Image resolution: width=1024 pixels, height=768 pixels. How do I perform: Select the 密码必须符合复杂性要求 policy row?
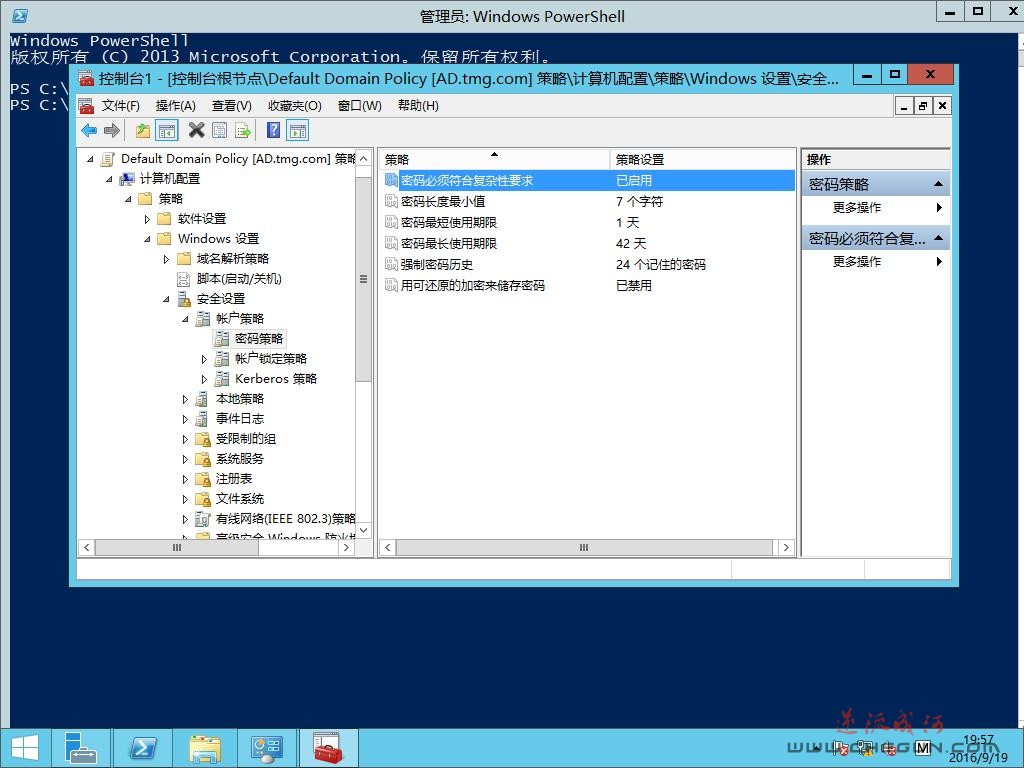[x=587, y=180]
